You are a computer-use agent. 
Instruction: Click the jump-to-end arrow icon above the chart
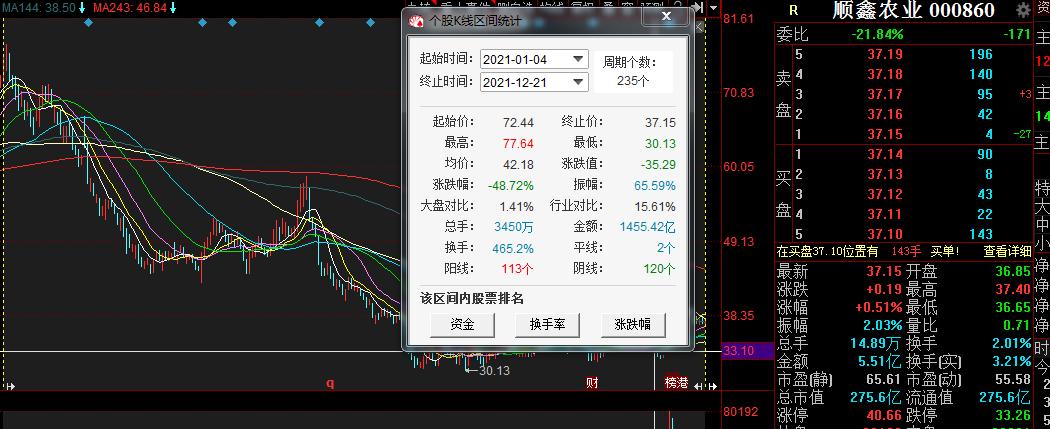697,7
